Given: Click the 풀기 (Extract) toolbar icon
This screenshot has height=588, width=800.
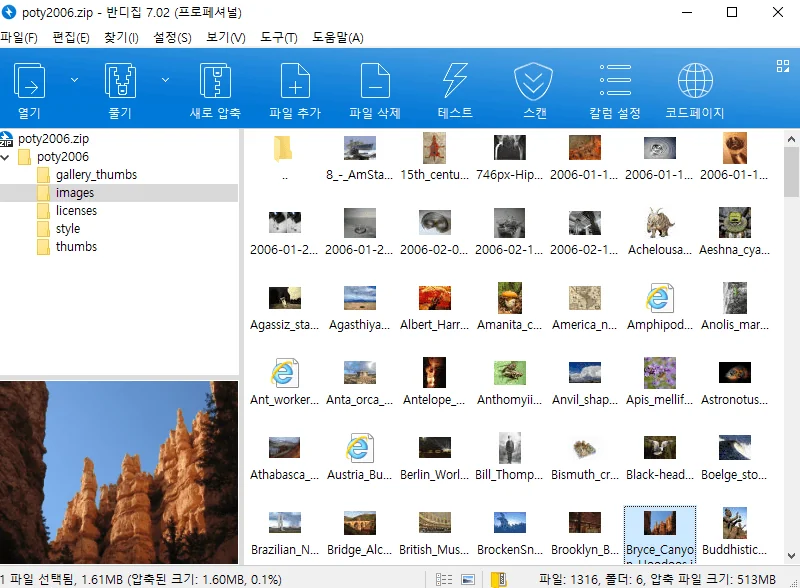Looking at the screenshot, I should pos(120,81).
